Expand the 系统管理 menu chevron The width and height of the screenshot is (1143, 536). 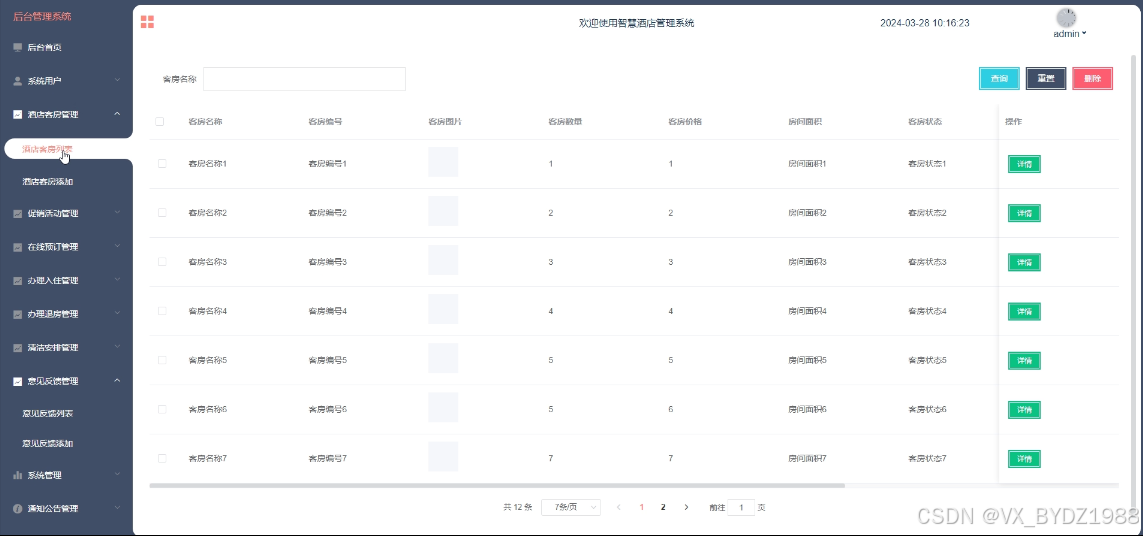(117, 474)
